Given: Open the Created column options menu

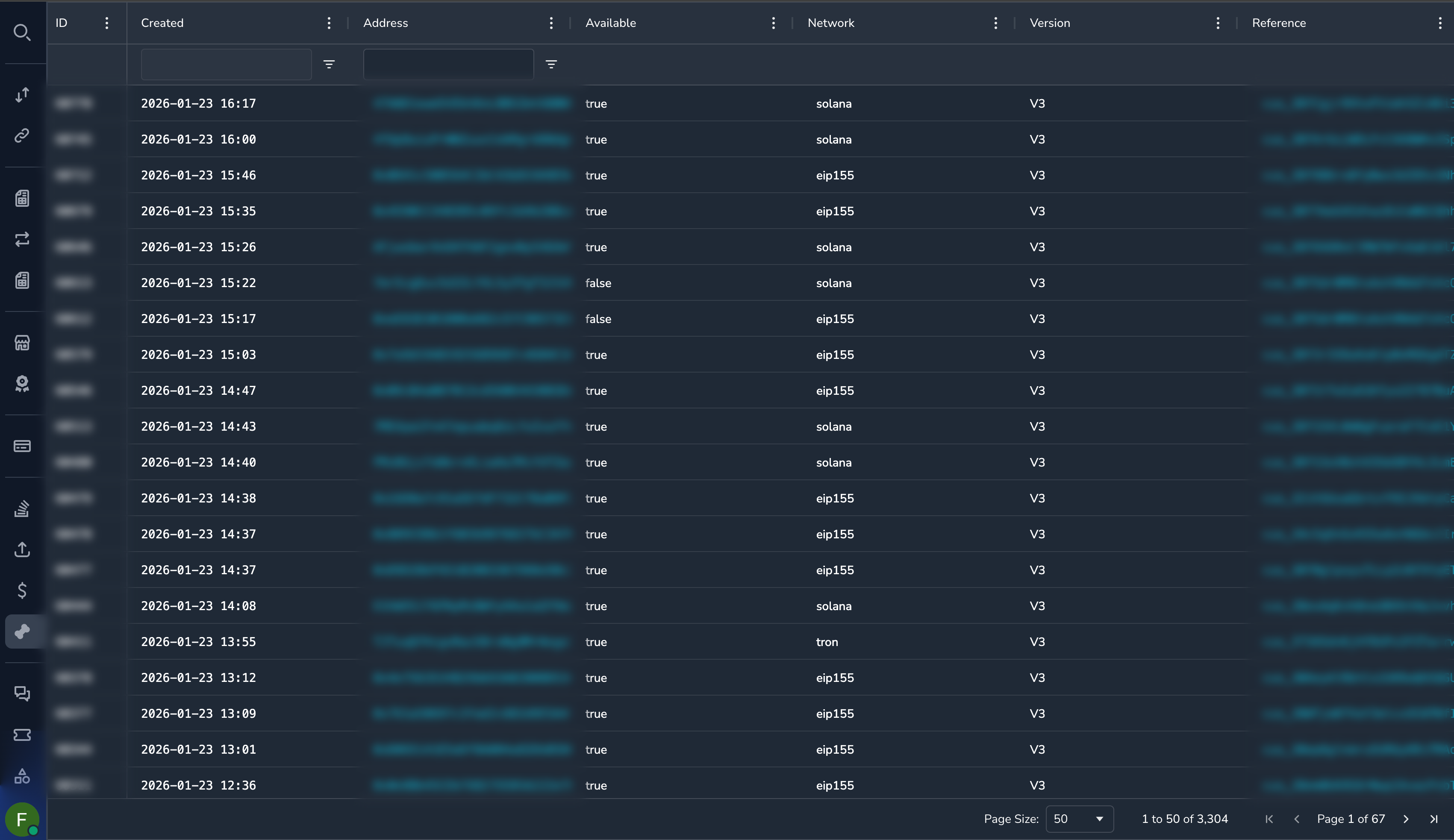Looking at the screenshot, I should pyautogui.click(x=329, y=23).
